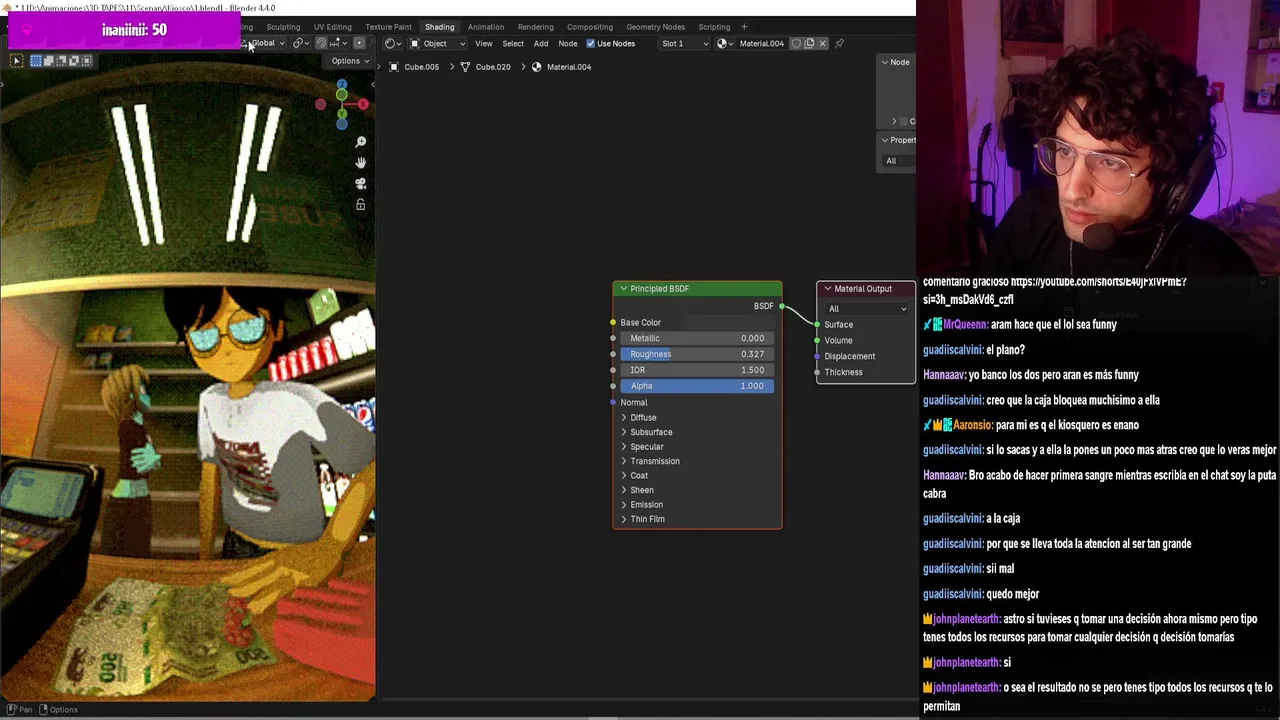
Task: Switch to the Sculpting workspace tab
Action: 283,27
